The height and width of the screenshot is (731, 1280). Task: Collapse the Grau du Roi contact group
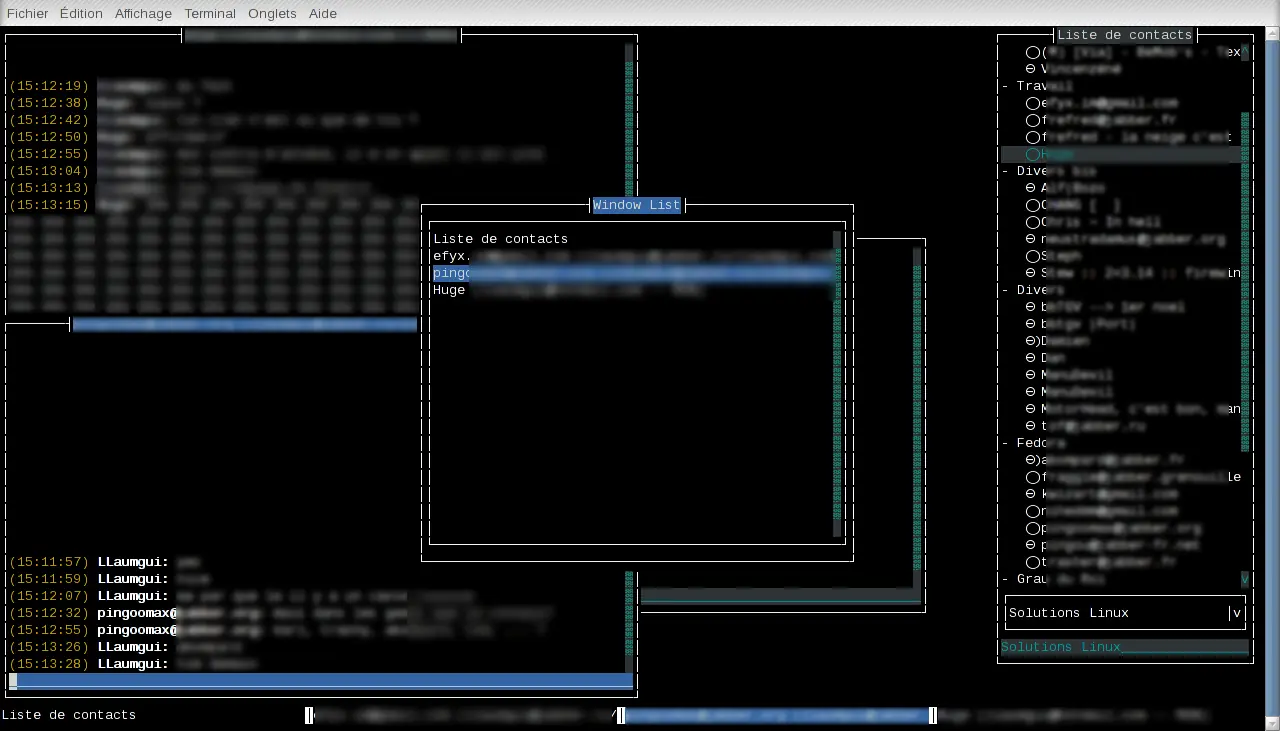point(1005,579)
